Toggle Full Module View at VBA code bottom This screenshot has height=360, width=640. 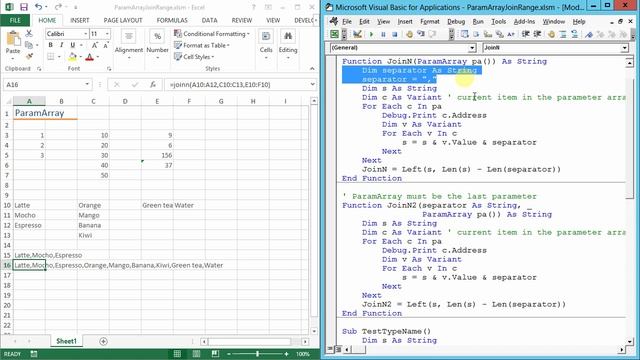(x=338, y=349)
